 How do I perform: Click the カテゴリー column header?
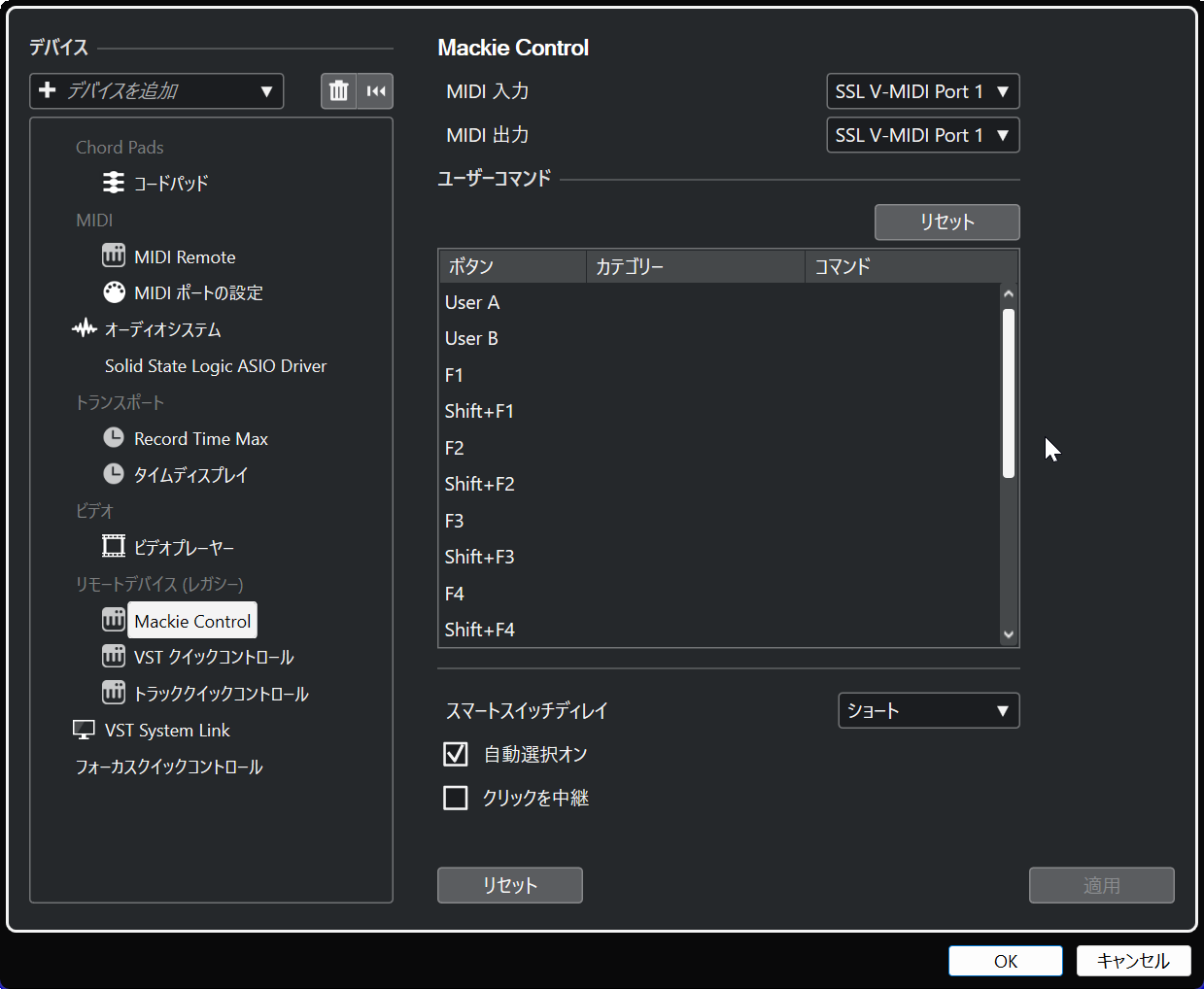click(696, 266)
